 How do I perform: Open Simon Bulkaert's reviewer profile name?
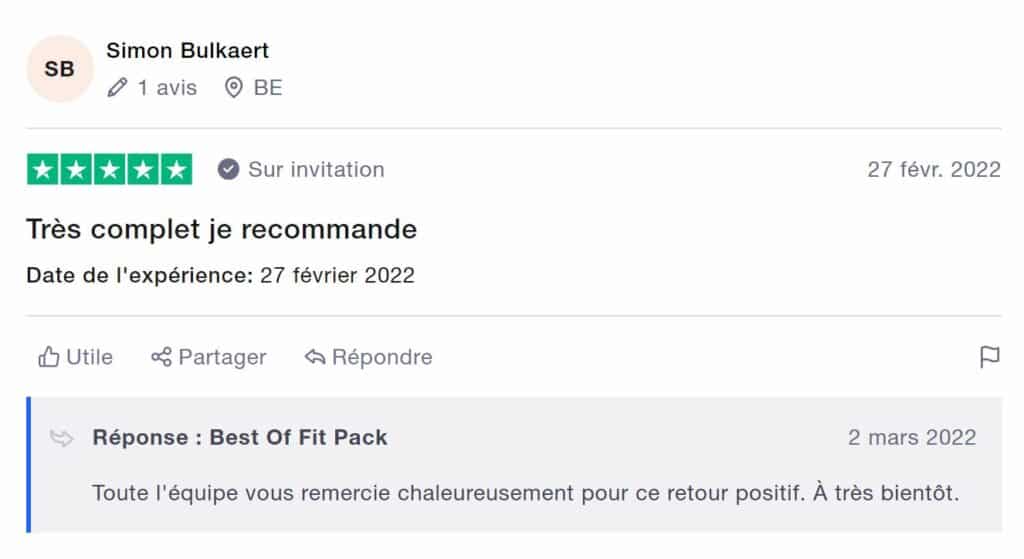[187, 50]
